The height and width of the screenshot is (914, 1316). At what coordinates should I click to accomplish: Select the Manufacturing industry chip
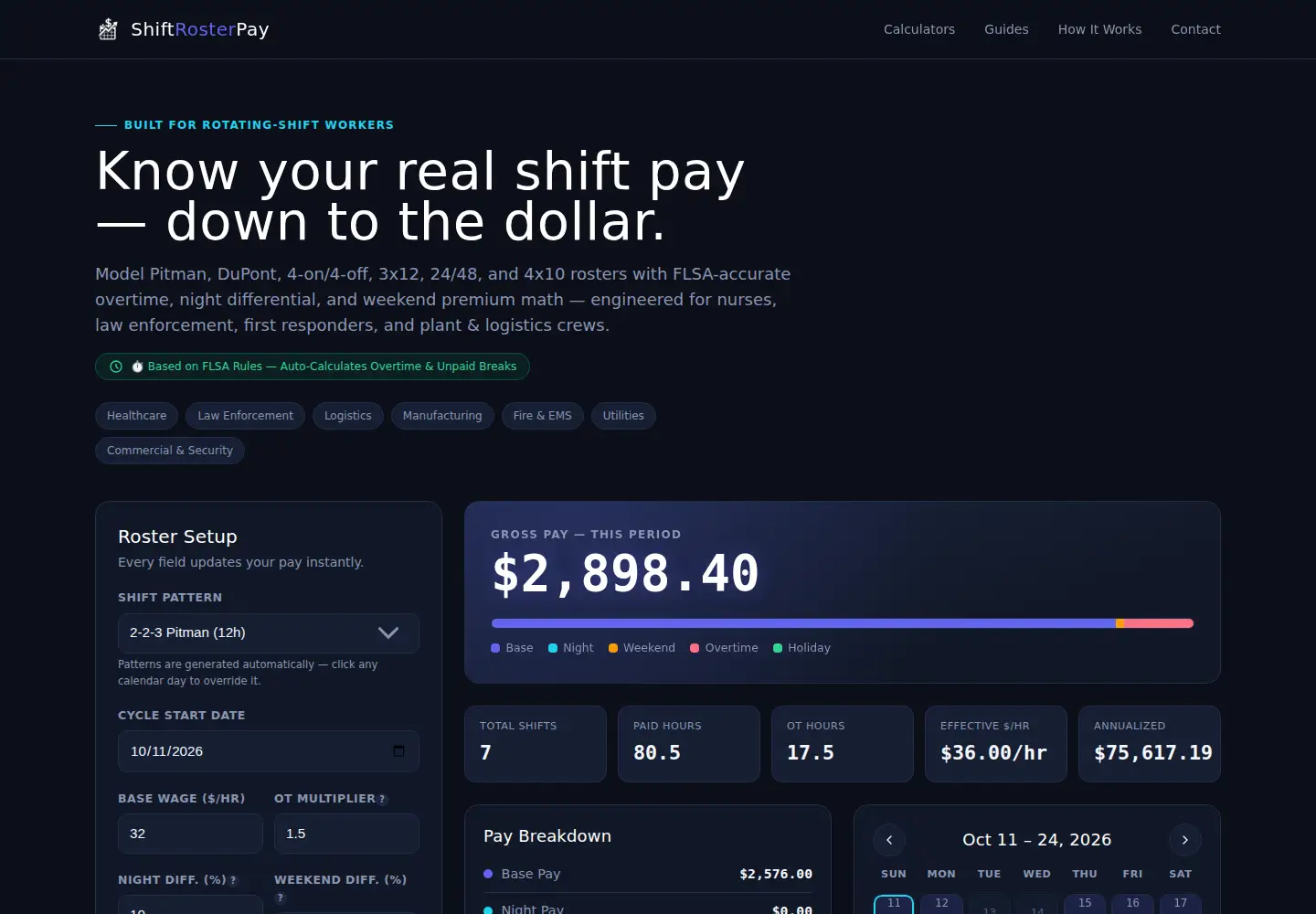442,416
